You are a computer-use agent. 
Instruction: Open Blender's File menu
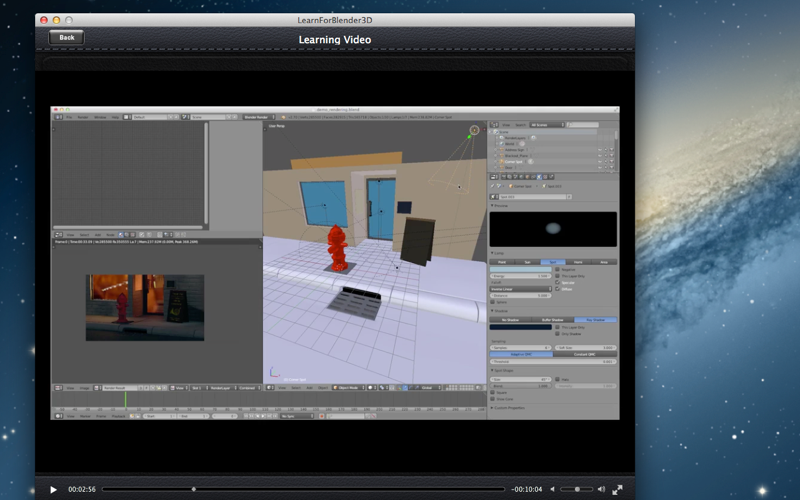(x=69, y=117)
